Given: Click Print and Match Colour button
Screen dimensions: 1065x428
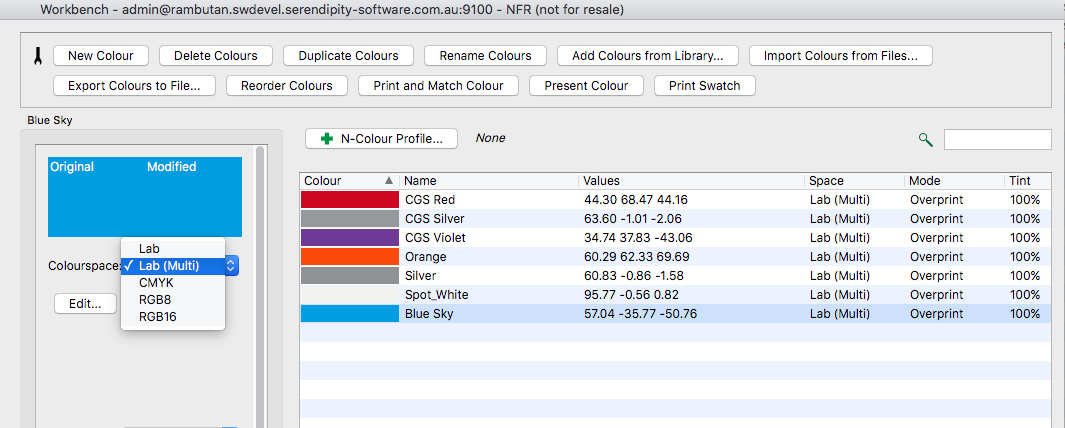Looking at the screenshot, I should (x=439, y=86).
